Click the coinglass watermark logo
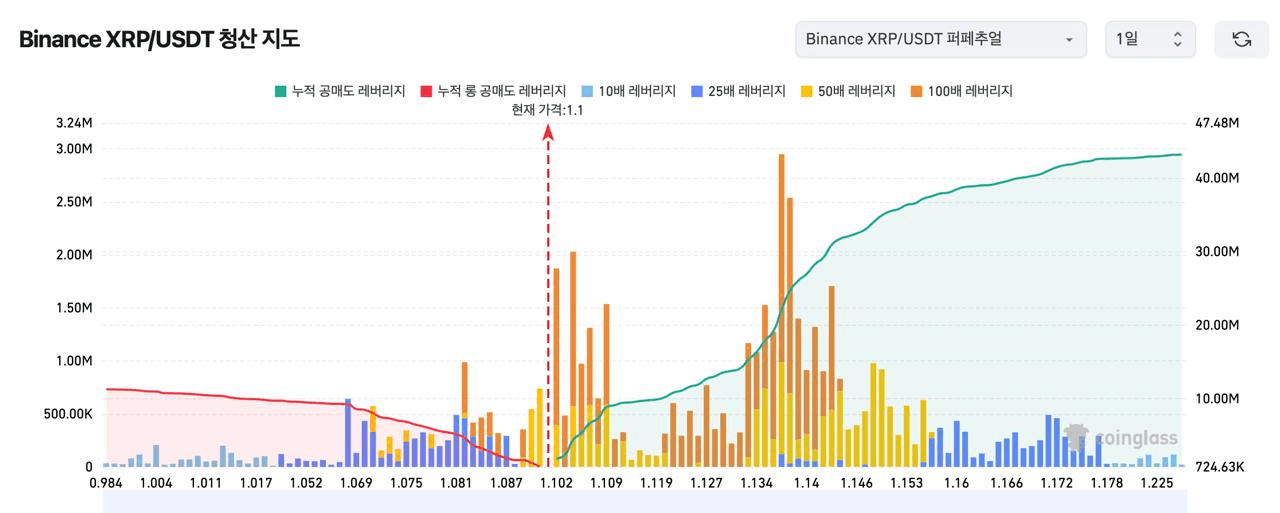Image resolution: width=1280 pixels, height=513 pixels. (1121, 437)
